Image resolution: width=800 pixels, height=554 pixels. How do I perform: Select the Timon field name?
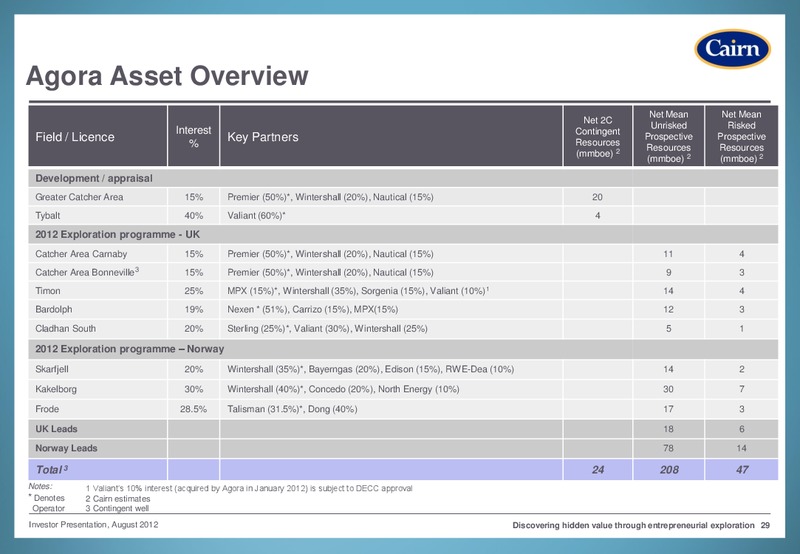tap(47, 291)
